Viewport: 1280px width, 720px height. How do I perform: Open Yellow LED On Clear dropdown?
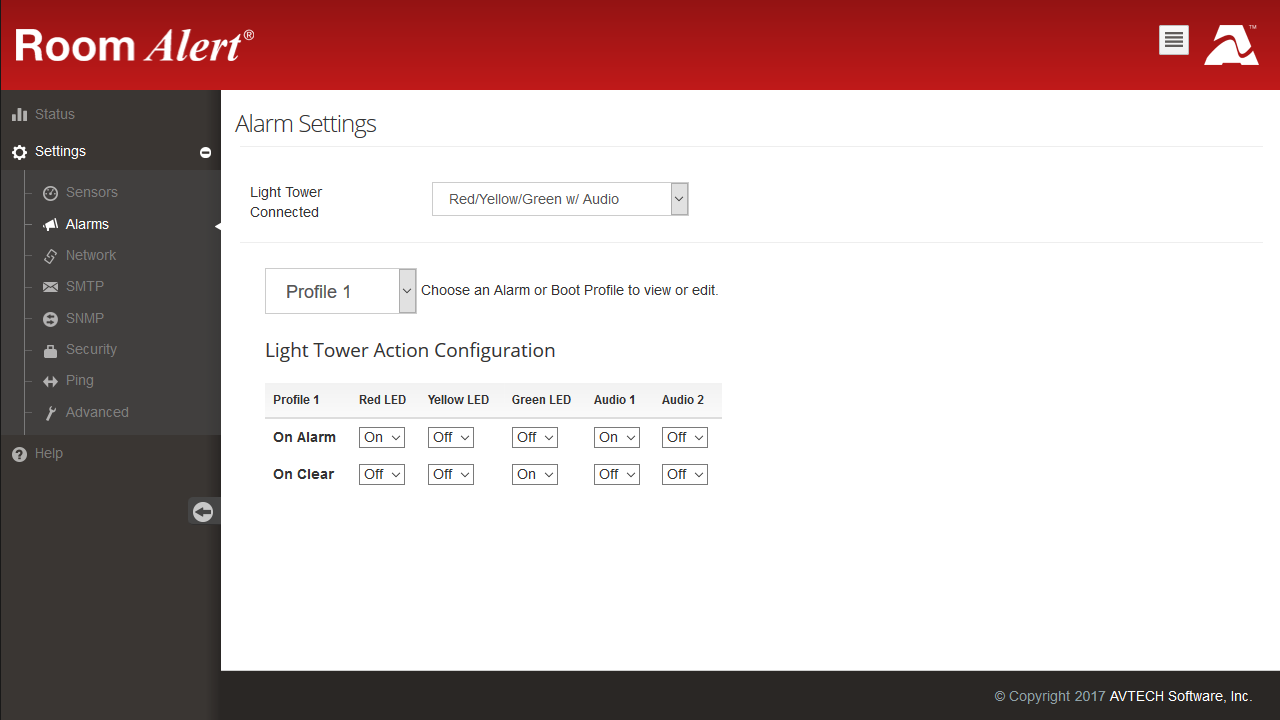tap(450, 474)
